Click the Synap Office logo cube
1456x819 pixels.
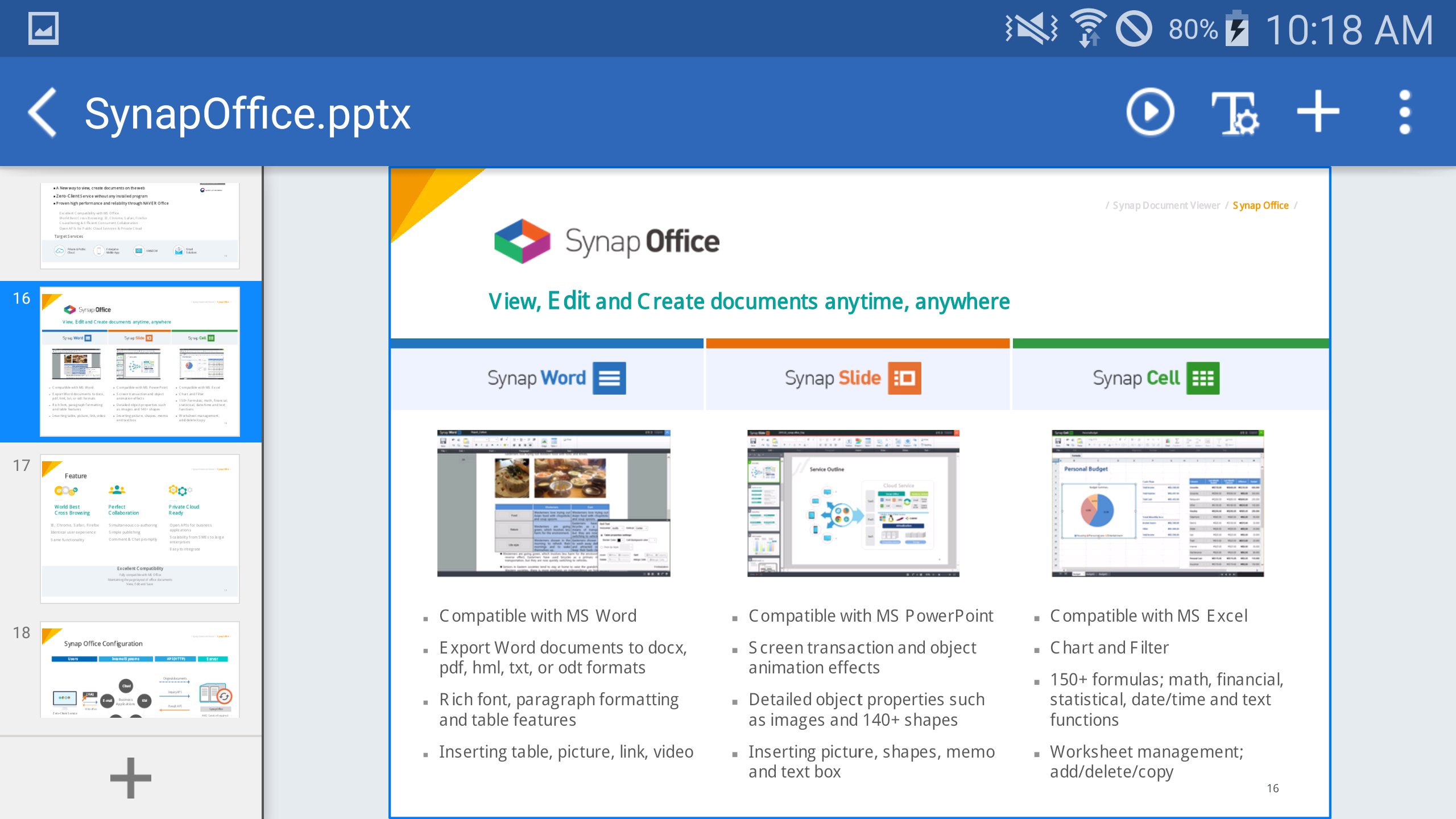522,241
